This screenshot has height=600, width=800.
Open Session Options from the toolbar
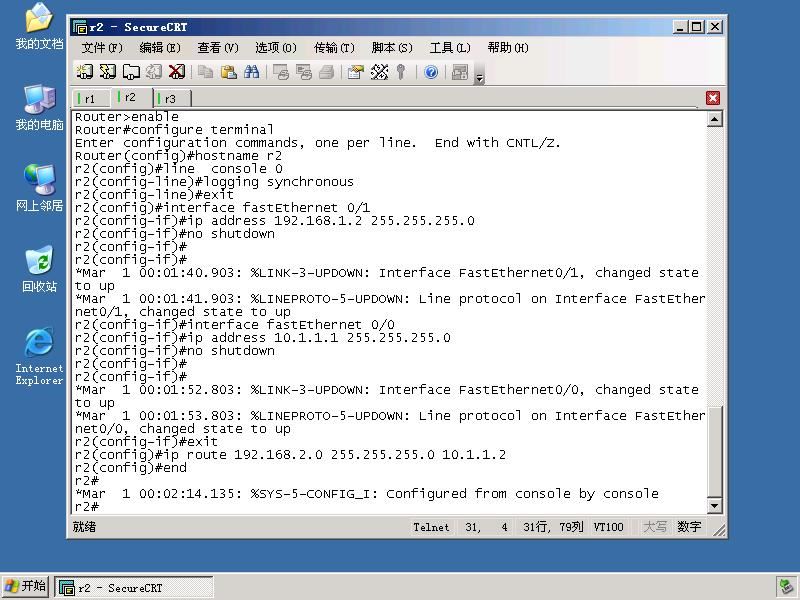[x=356, y=72]
